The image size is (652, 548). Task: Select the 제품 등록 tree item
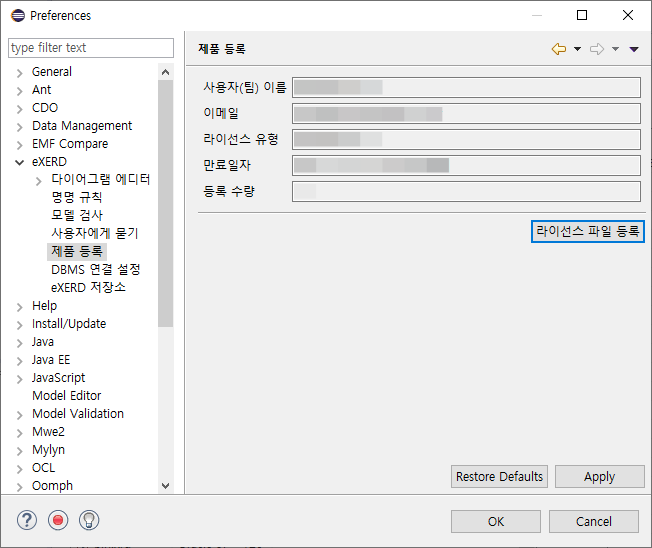pos(77,252)
